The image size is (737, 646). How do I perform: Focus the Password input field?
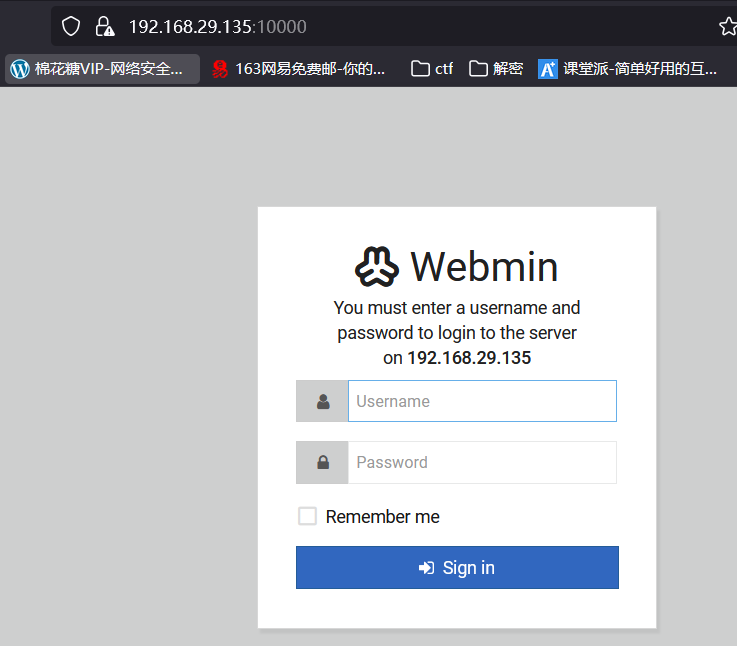pos(482,462)
